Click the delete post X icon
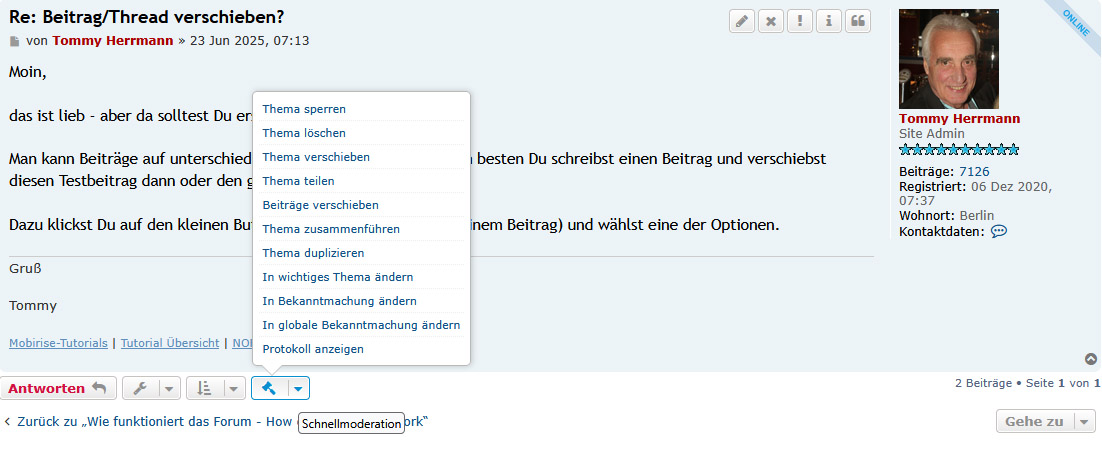 point(770,21)
